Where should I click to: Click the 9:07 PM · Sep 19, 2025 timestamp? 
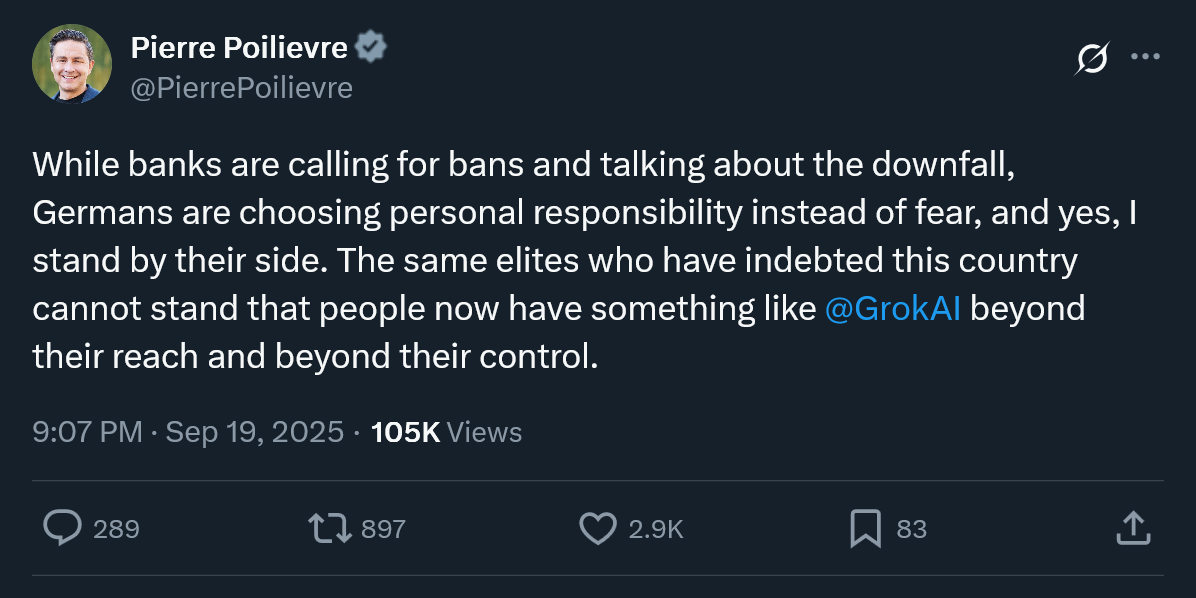188,432
